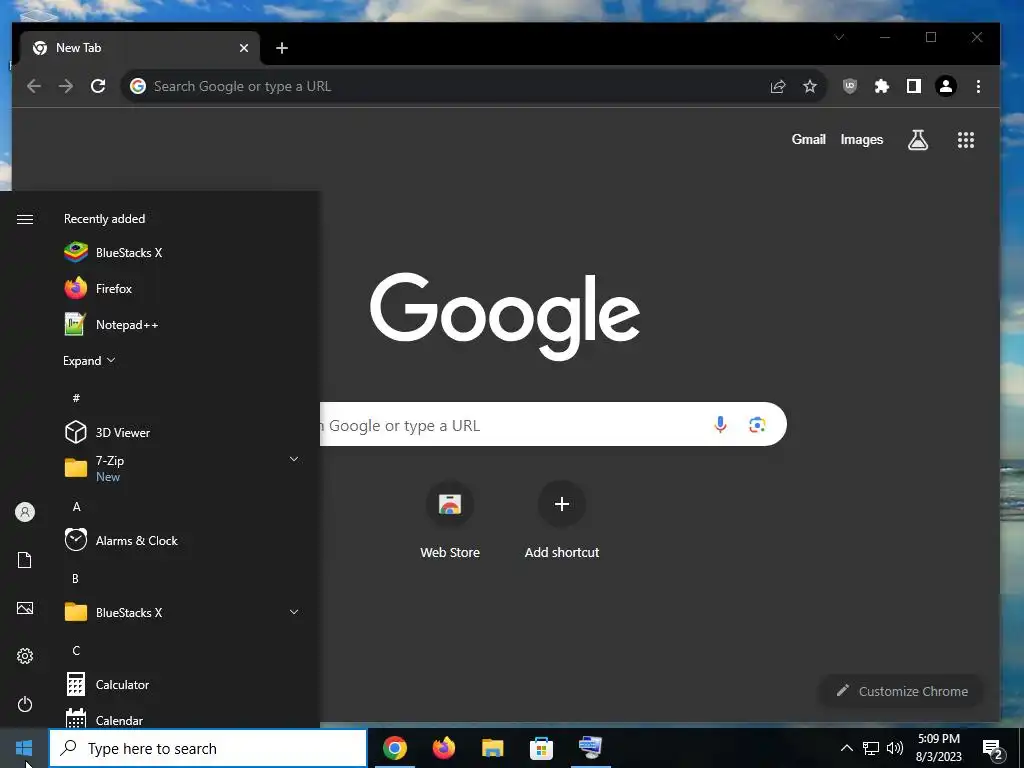The width and height of the screenshot is (1024, 768).
Task: Open the network status tray icon
Action: click(x=871, y=748)
